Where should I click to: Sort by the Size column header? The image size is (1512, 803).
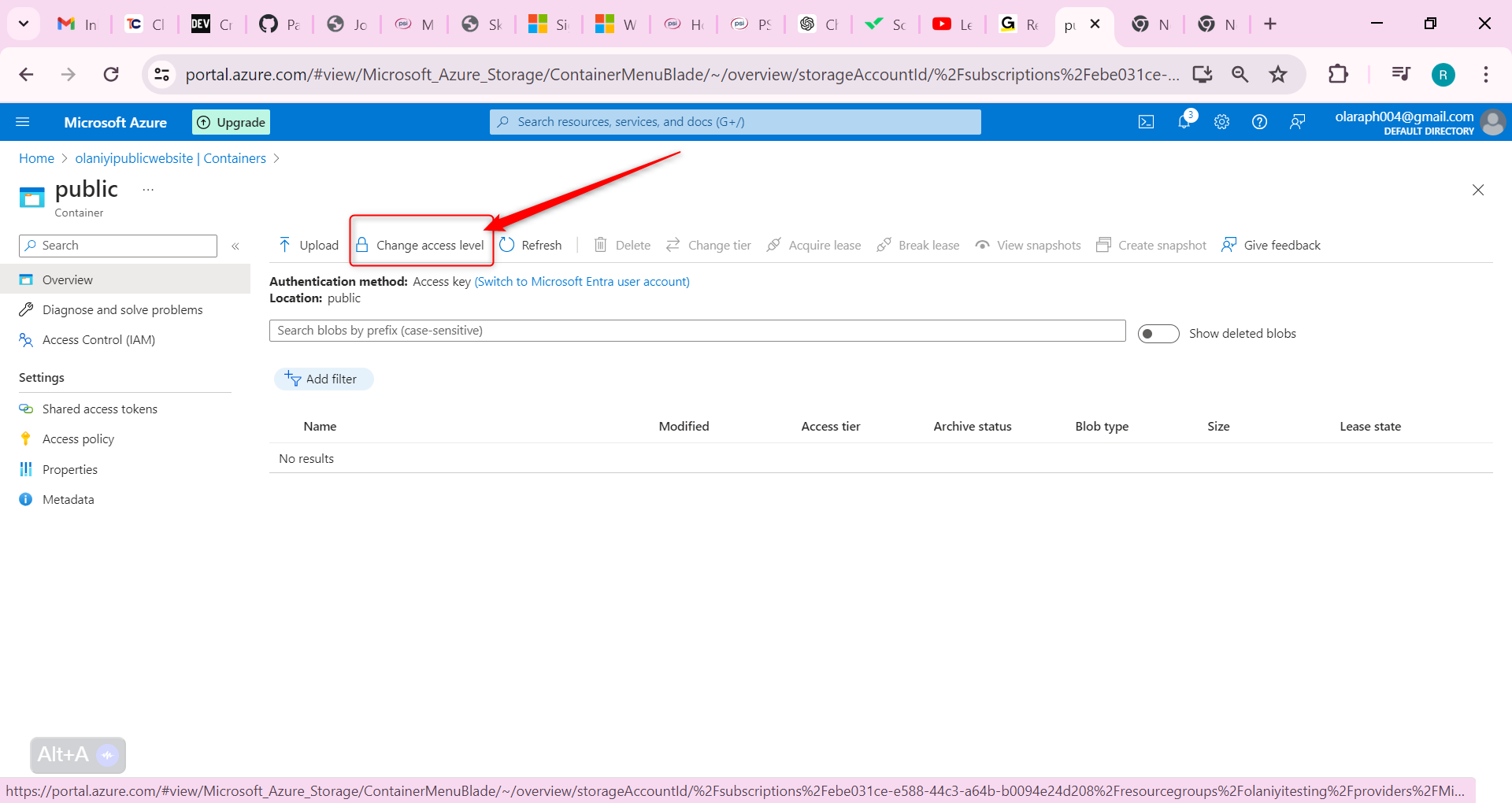click(1218, 426)
